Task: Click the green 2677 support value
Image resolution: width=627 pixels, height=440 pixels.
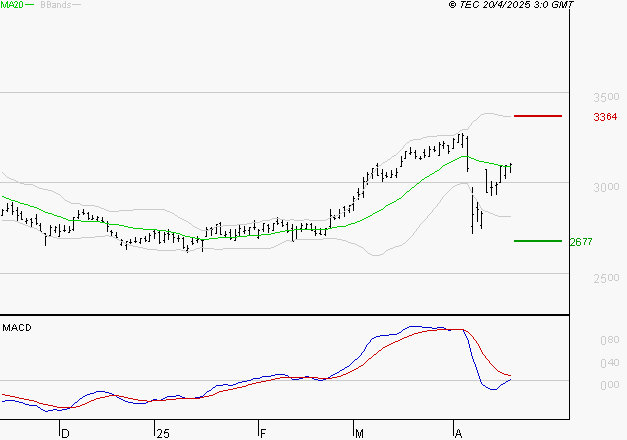Action: point(581,242)
